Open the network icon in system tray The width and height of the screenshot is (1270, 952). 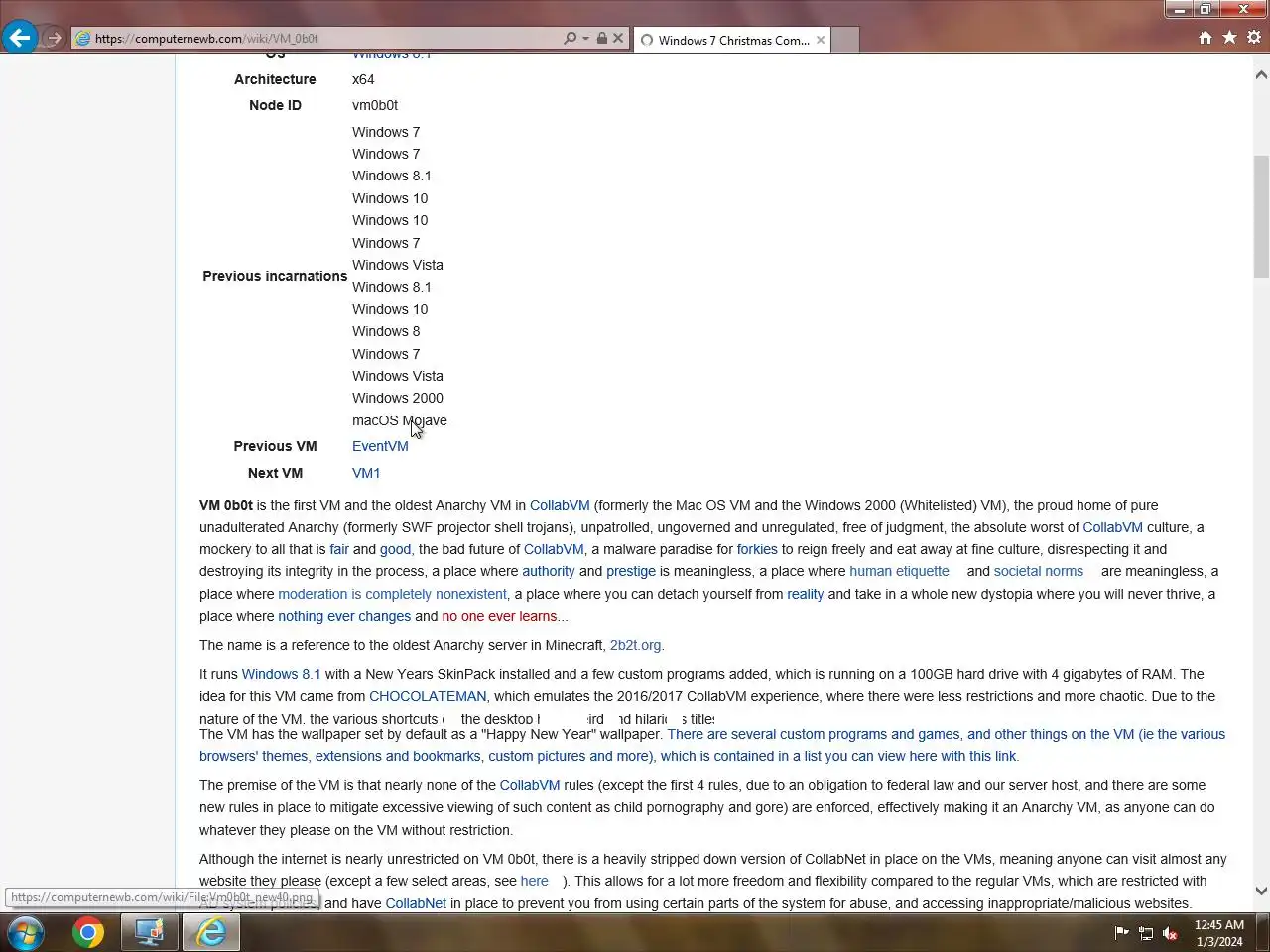(1146, 933)
